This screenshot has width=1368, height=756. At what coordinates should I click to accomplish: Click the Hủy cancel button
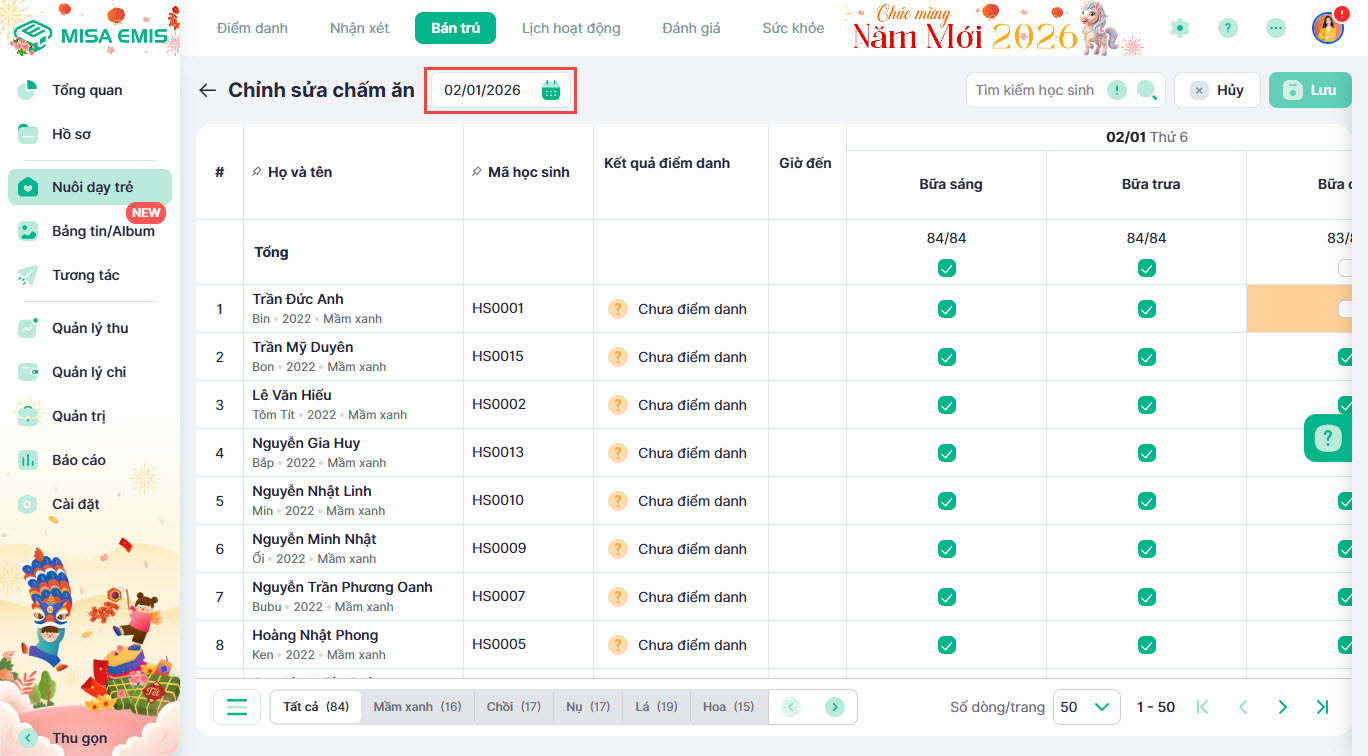coord(1216,90)
